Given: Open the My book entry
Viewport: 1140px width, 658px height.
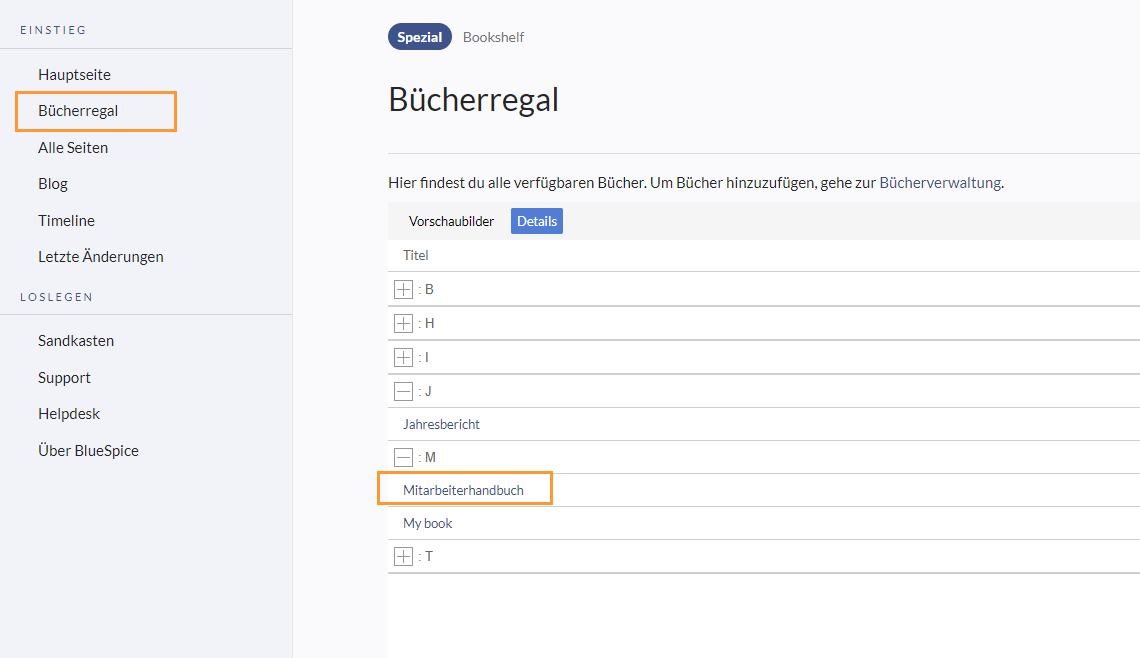Looking at the screenshot, I should pos(428,523).
